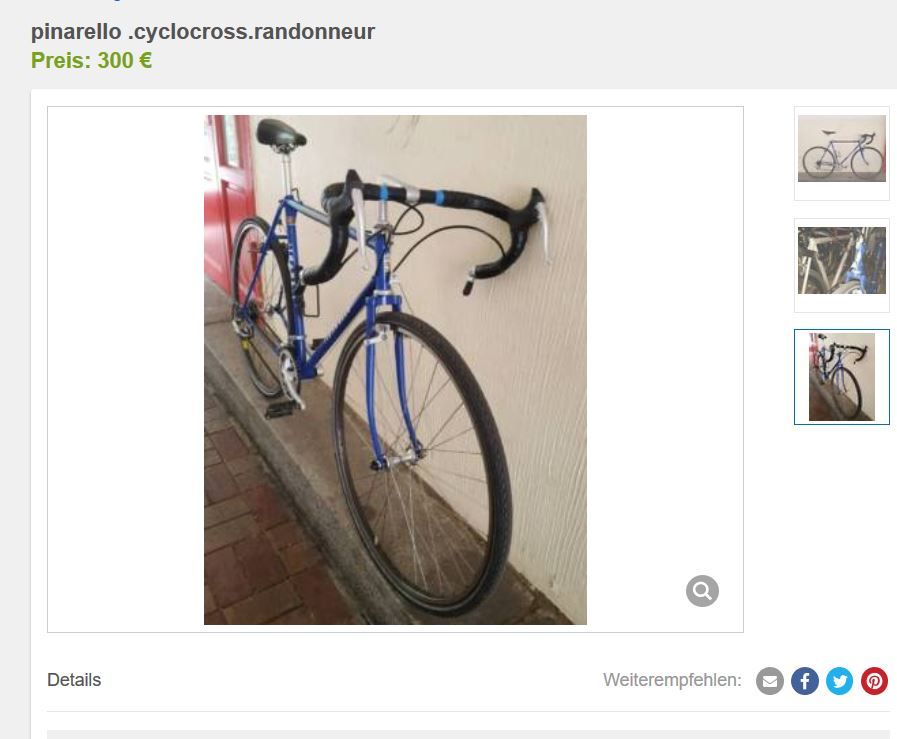Pin the listing on Pinterest
Screen dimensions: 897x739
pos(874,681)
